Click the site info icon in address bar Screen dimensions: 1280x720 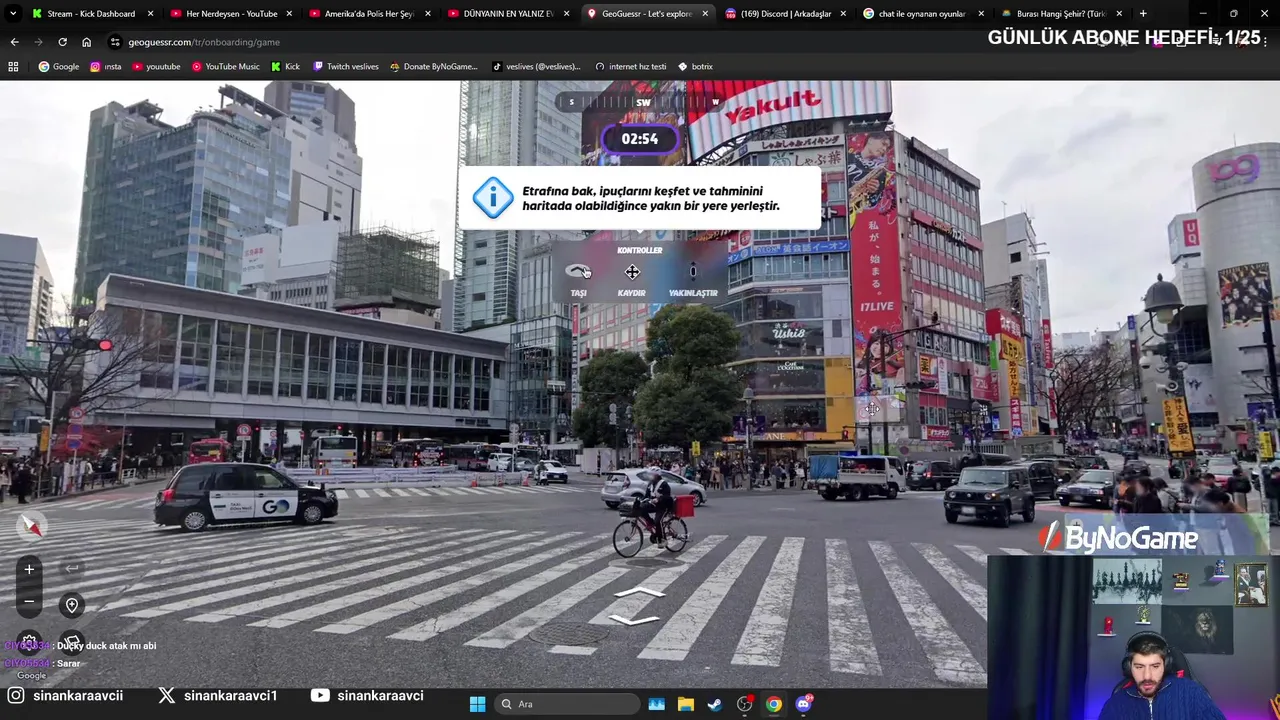(x=116, y=42)
